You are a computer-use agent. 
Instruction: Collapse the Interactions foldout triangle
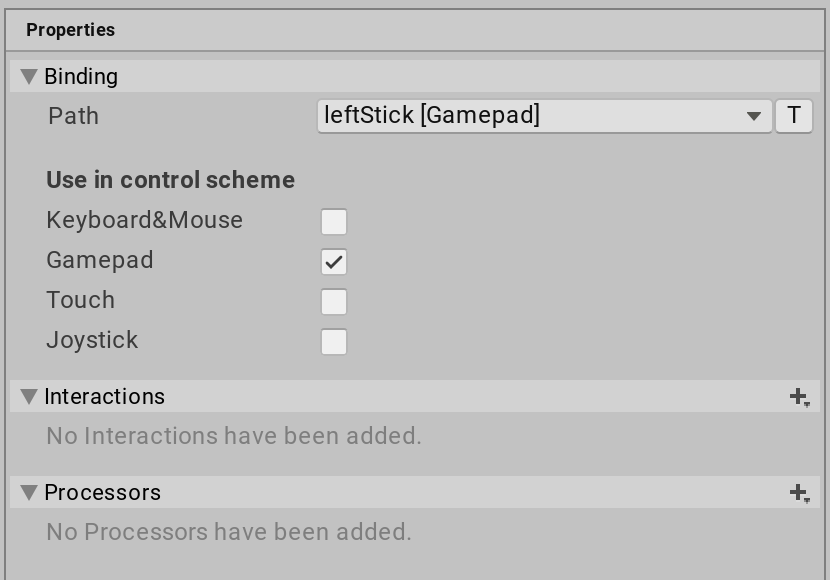pos(28,397)
